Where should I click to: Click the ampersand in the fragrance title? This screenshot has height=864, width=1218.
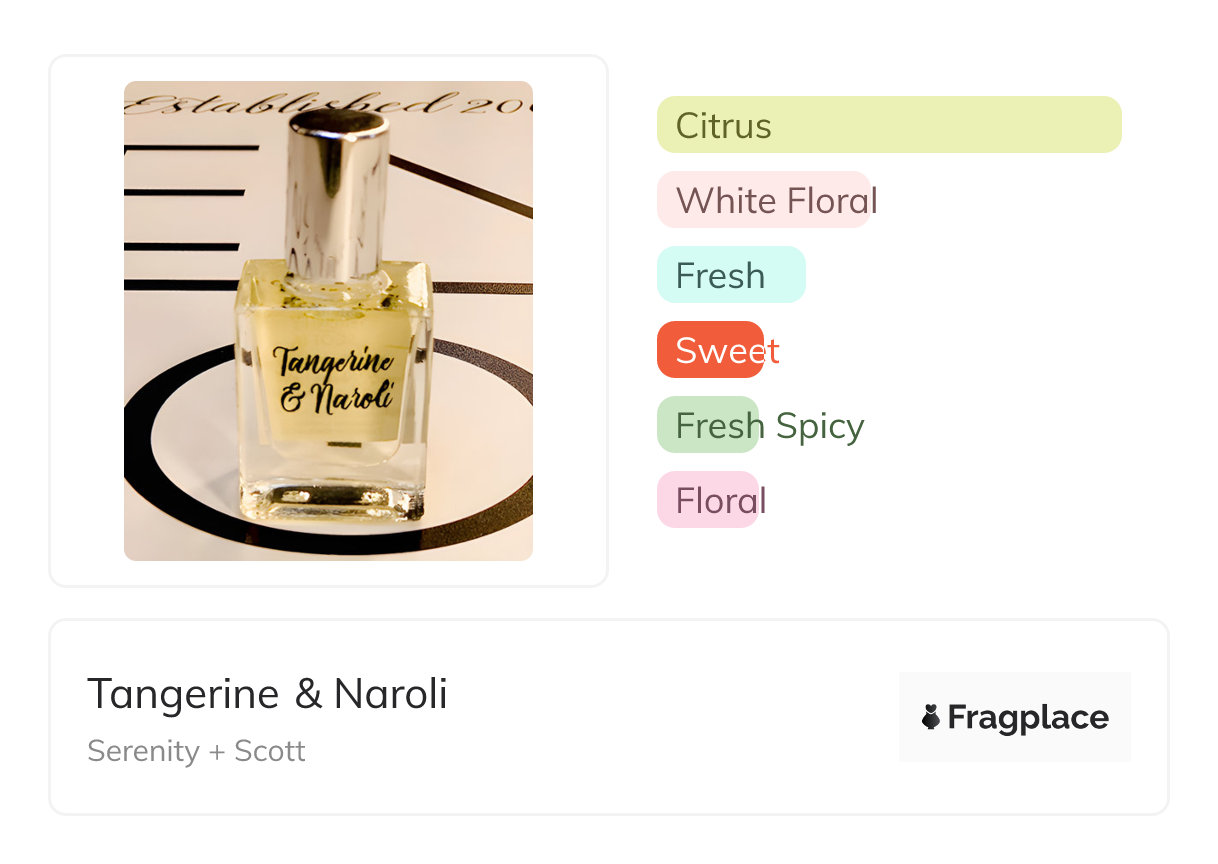pyautogui.click(x=308, y=695)
